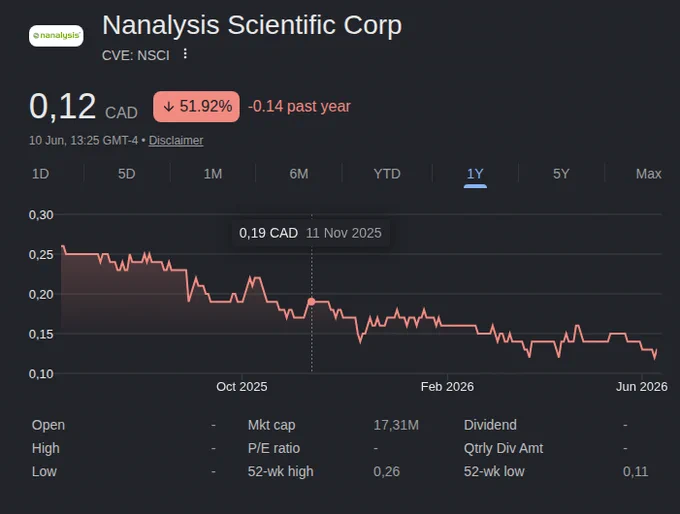Screen dimensions: 680x514
Task: Click the down arrow in the 51.92% badge
Action: click(x=169, y=107)
